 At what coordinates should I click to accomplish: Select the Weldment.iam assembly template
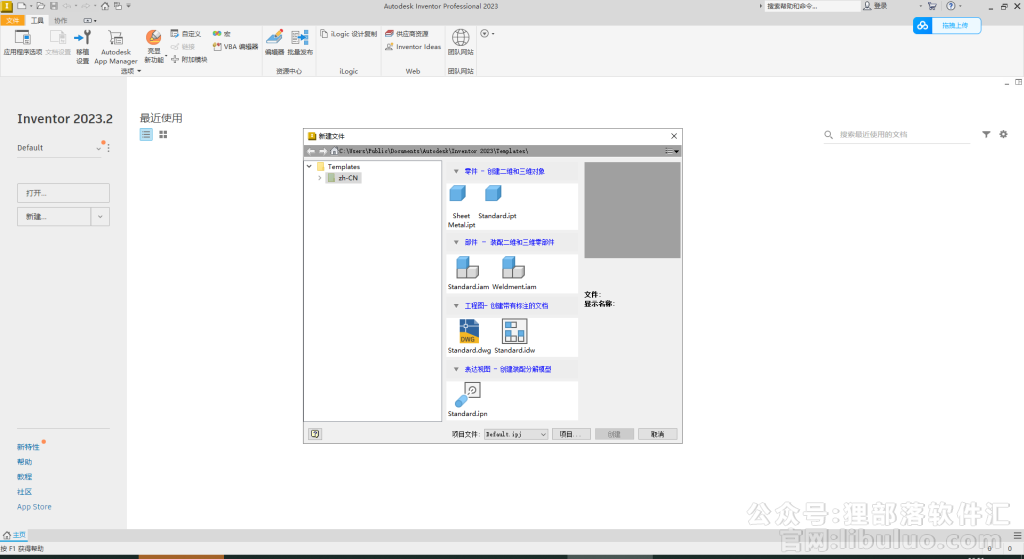(513, 268)
